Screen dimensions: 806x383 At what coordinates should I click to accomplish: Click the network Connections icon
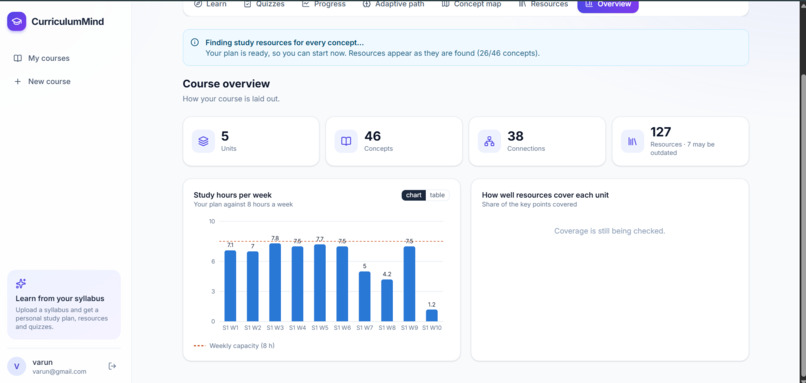pos(489,141)
